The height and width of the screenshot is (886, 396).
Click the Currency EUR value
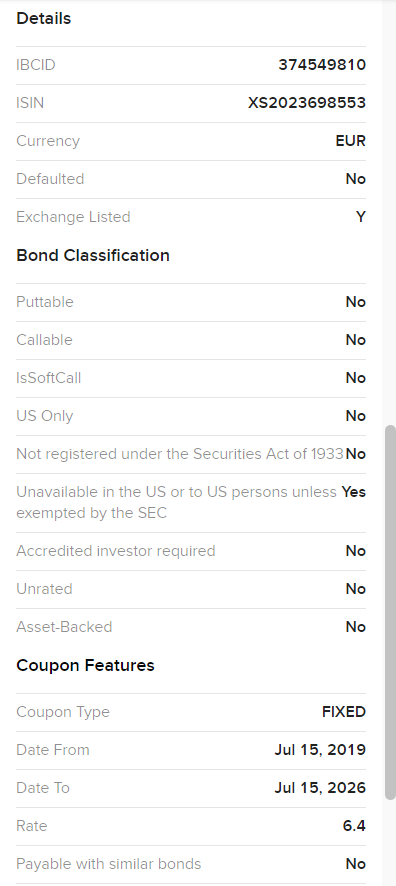click(350, 141)
